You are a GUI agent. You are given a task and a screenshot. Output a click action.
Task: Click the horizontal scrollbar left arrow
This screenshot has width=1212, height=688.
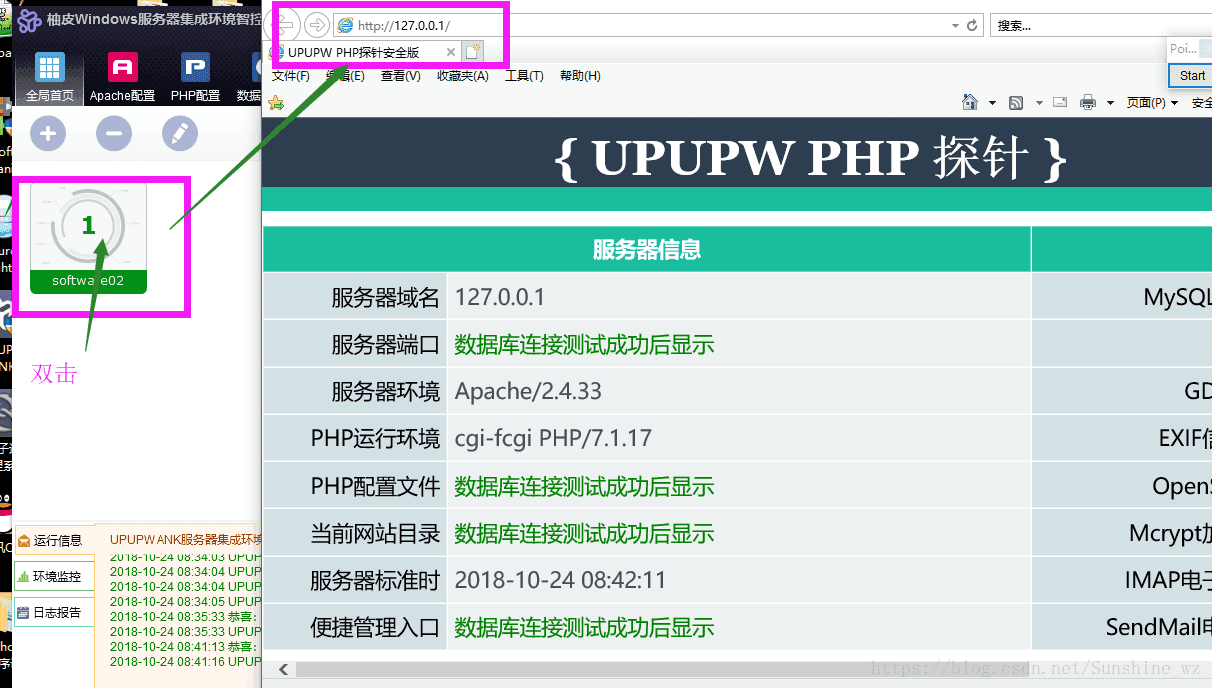click(284, 669)
